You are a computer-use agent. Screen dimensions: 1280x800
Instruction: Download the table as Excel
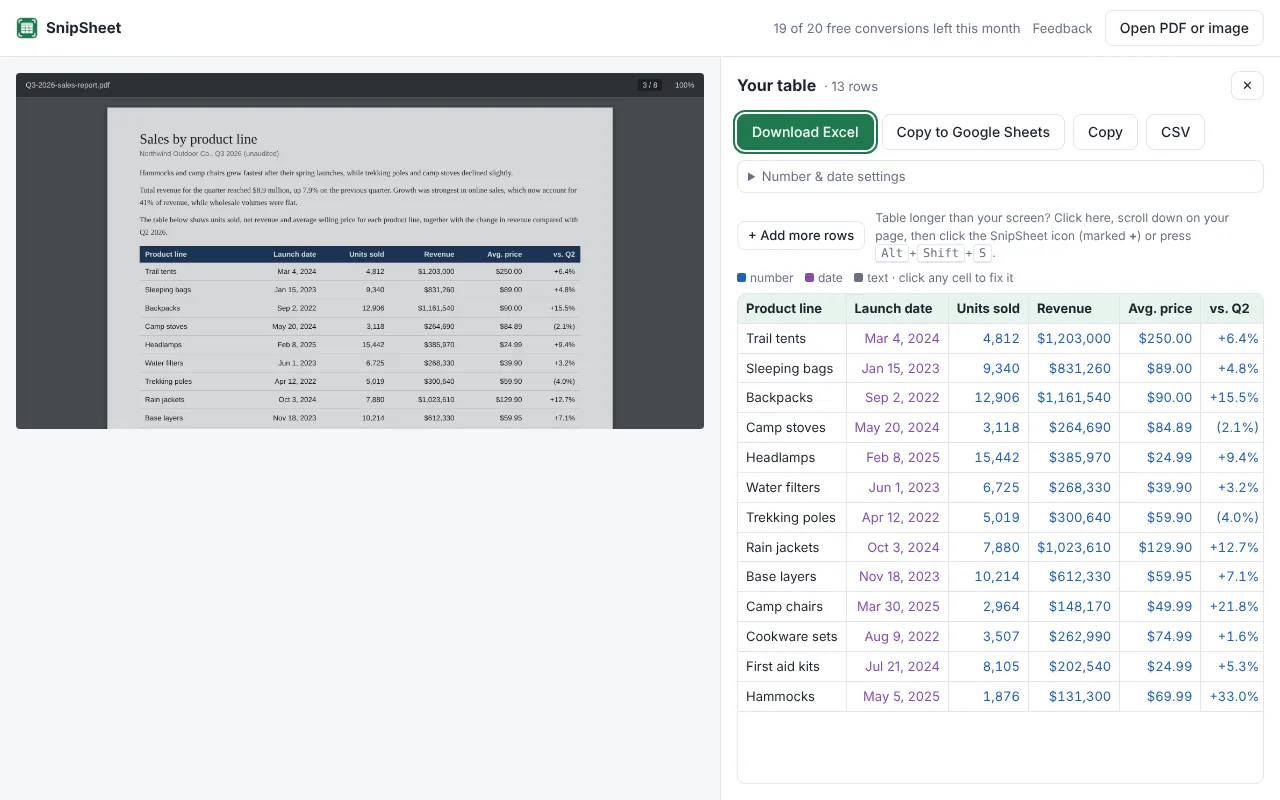(x=805, y=132)
